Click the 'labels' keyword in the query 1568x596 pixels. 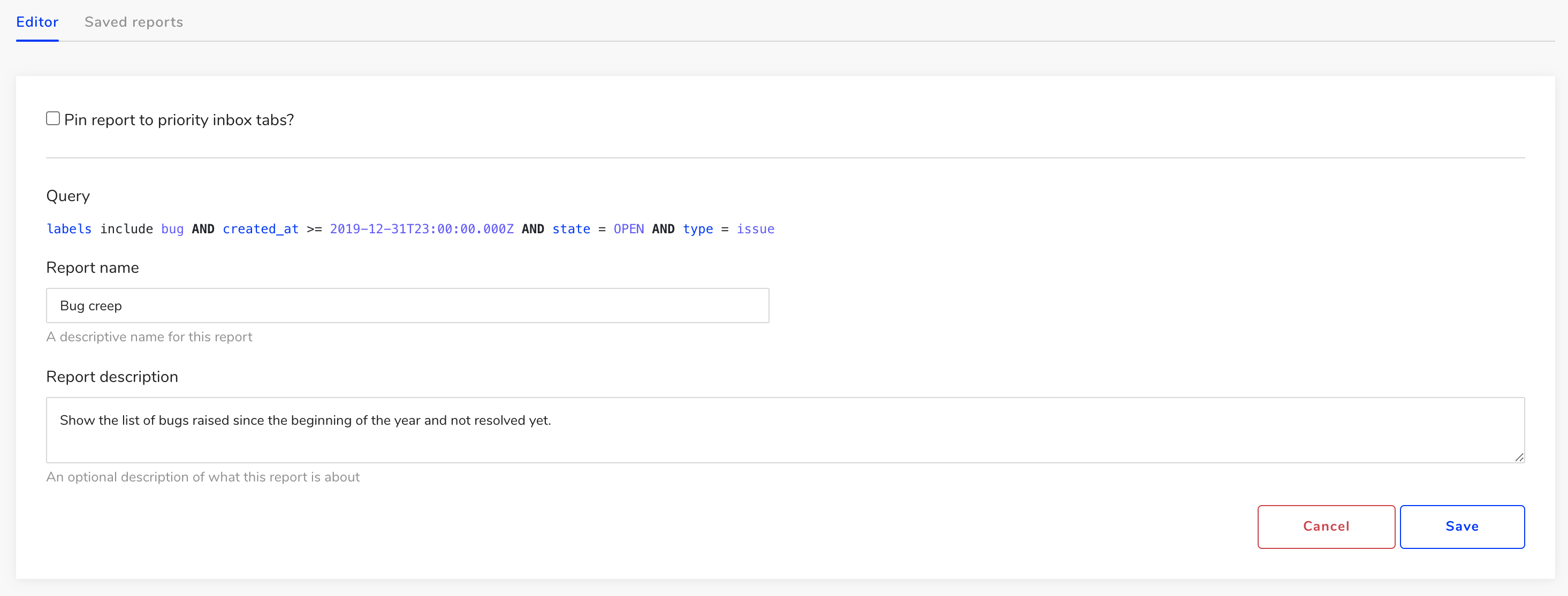point(69,229)
